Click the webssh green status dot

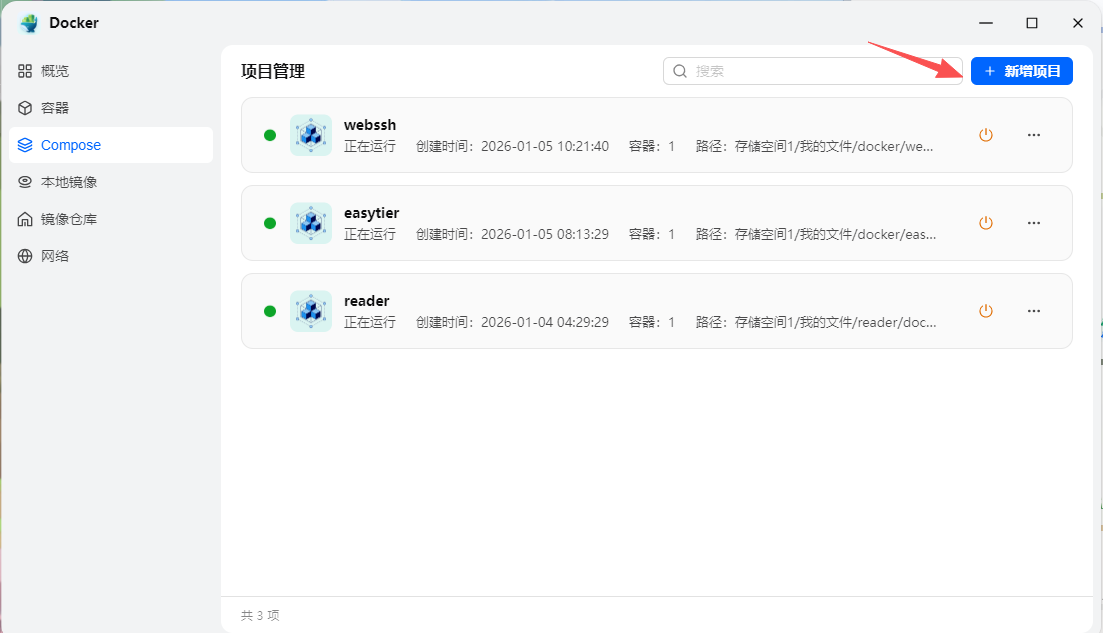(270, 135)
